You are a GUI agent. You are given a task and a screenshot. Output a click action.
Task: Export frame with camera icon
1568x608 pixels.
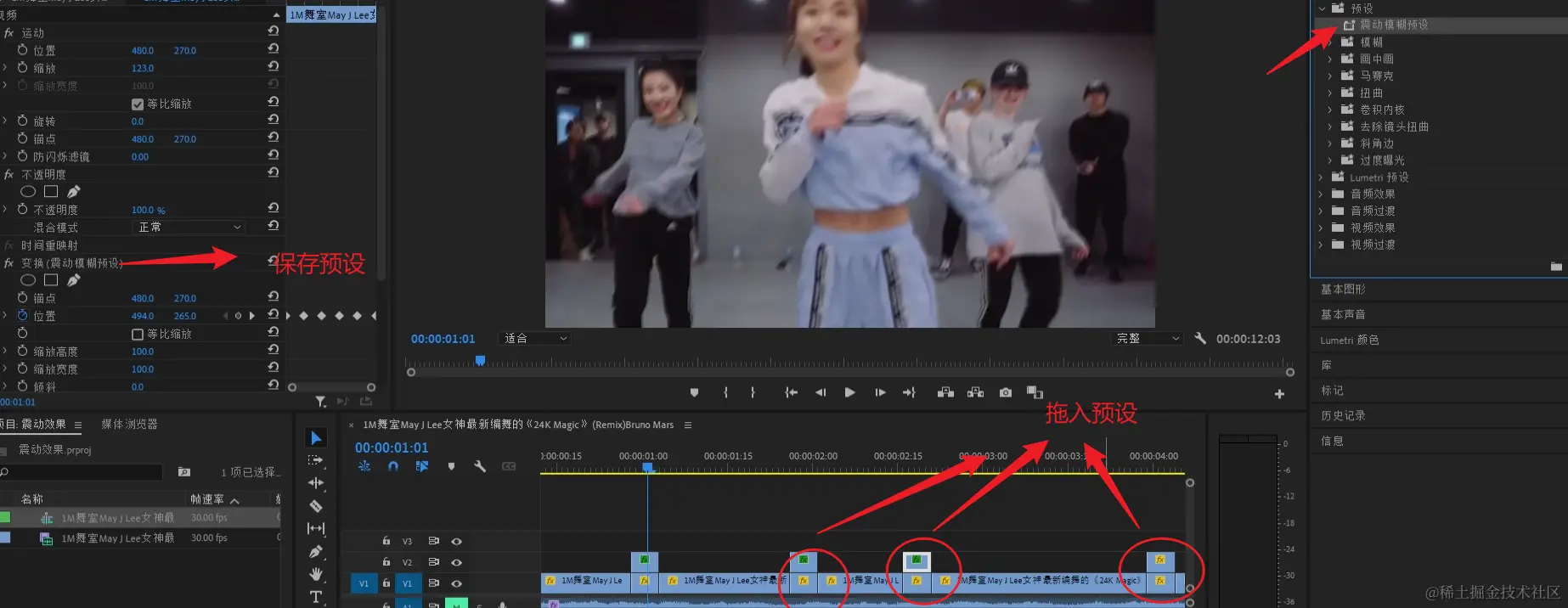[x=1006, y=392]
